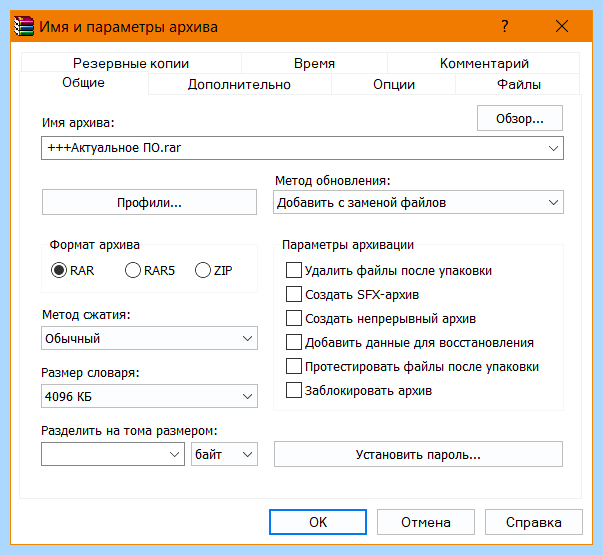603x555 pixels.
Task: Open the Метод обновления dropdown
Action: [x=418, y=202]
